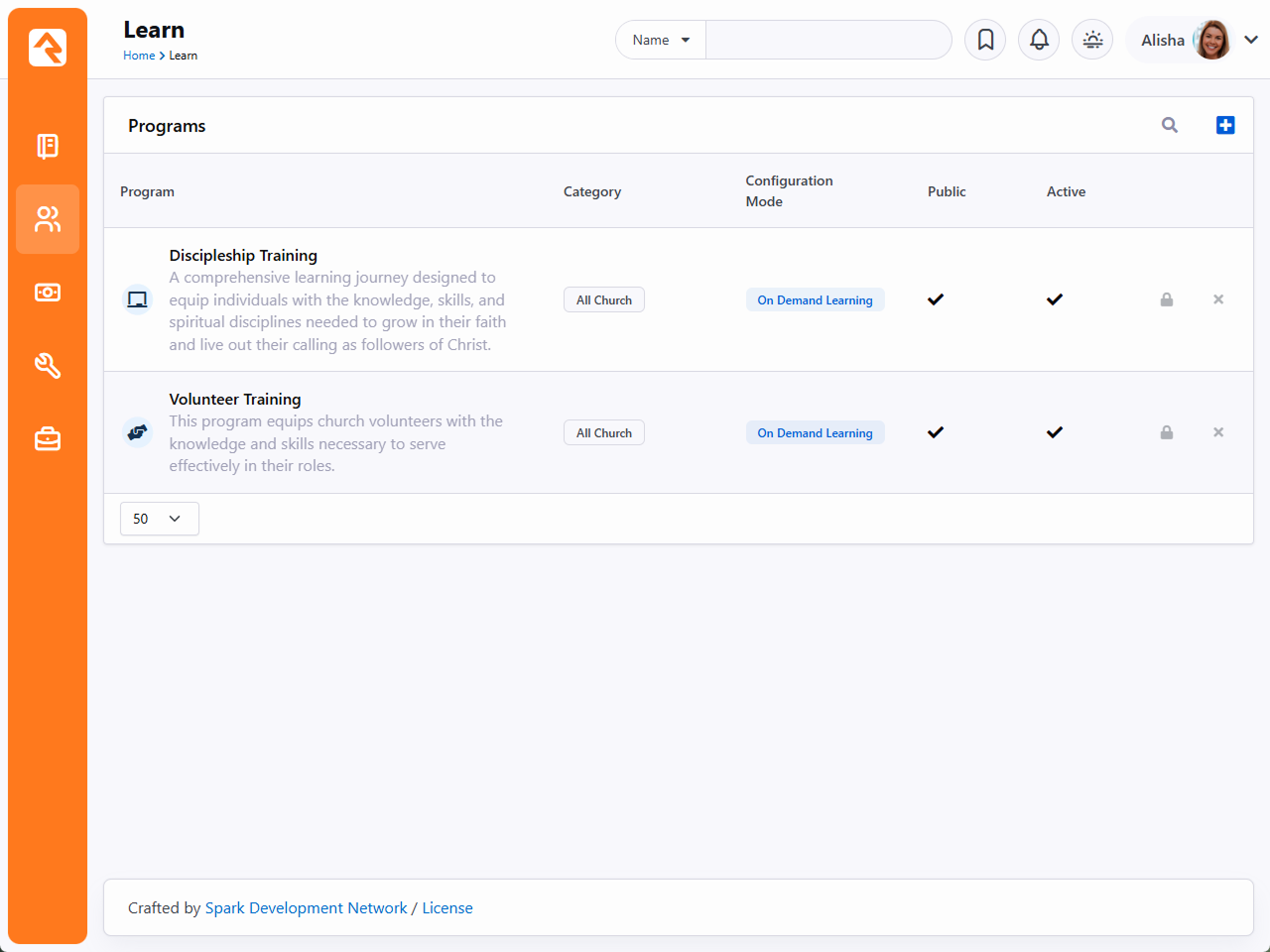The height and width of the screenshot is (952, 1270).
Task: Sort by the Active column header
Action: coord(1066,191)
